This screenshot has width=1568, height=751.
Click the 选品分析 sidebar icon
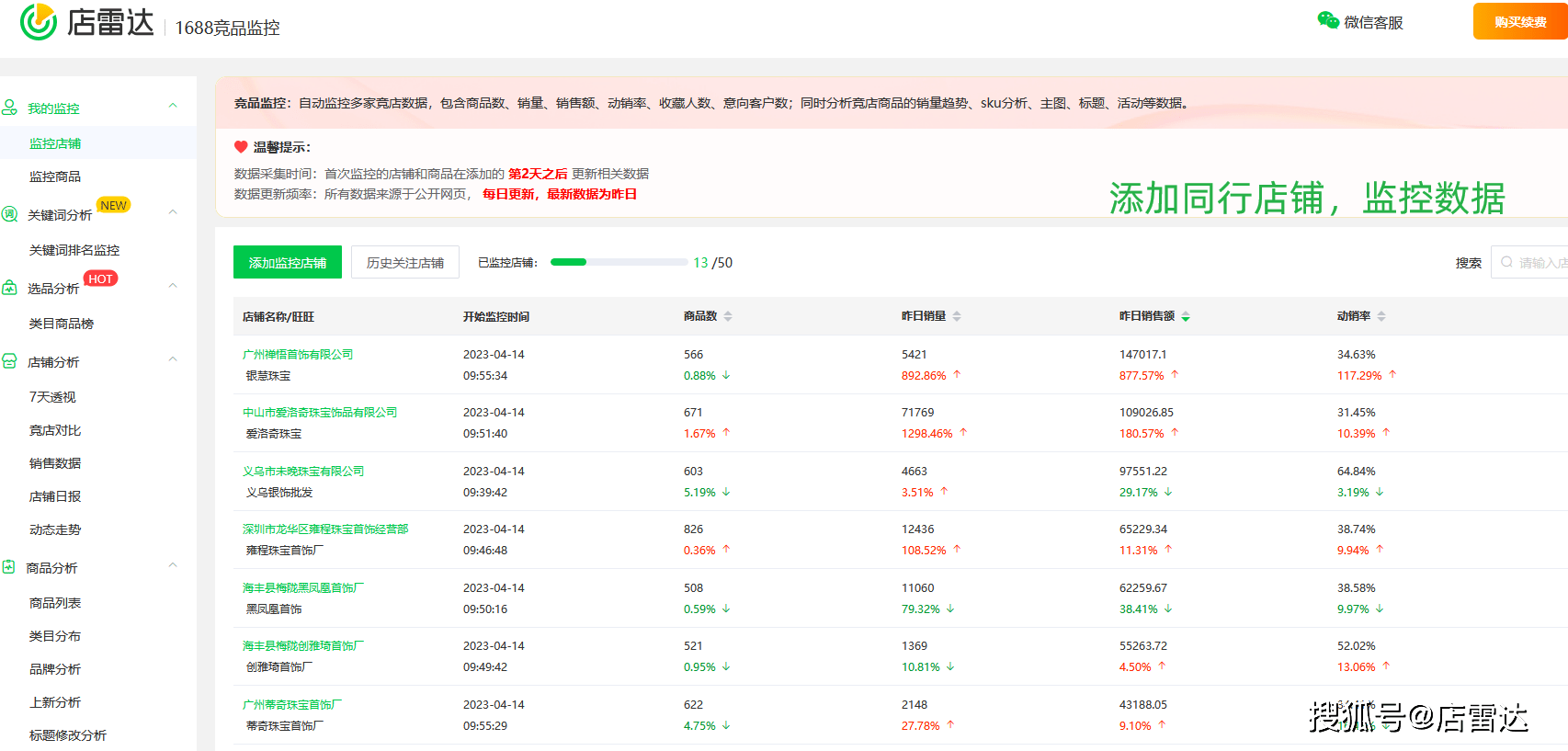pos(9,288)
